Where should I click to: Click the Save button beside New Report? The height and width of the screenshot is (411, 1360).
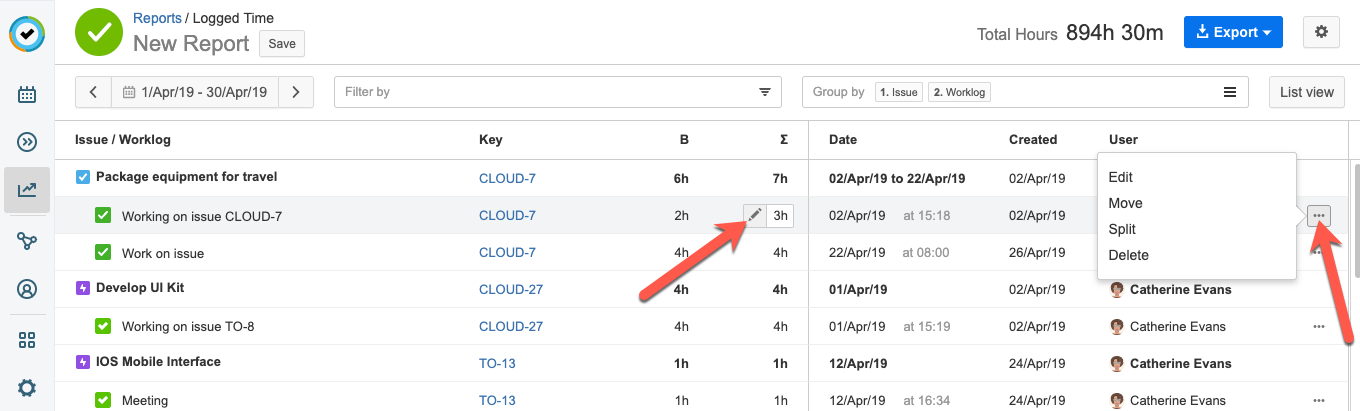tap(281, 44)
